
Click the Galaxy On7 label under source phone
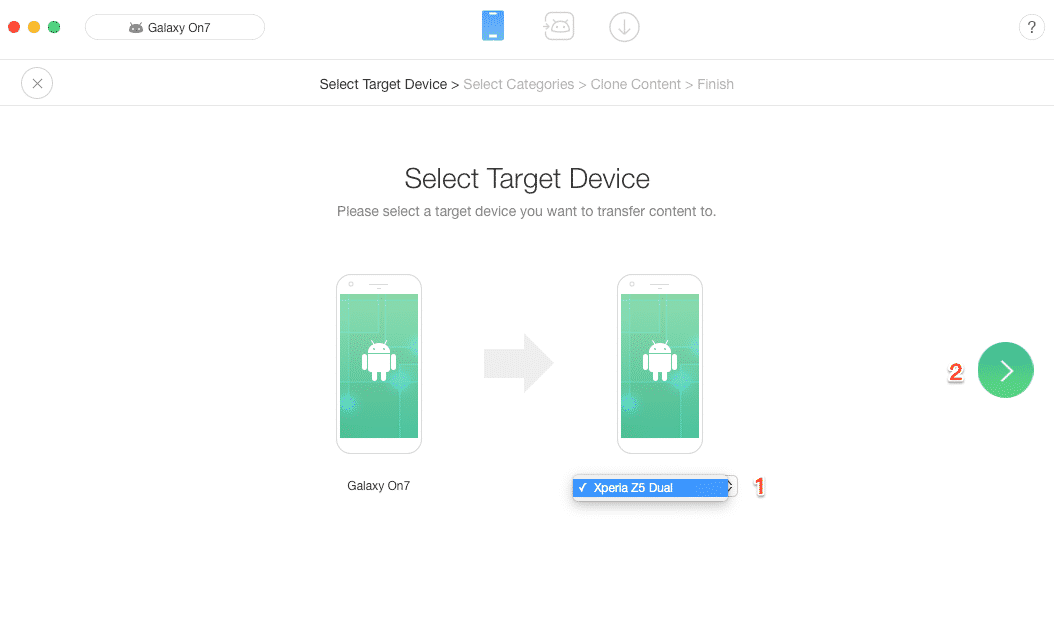click(378, 486)
